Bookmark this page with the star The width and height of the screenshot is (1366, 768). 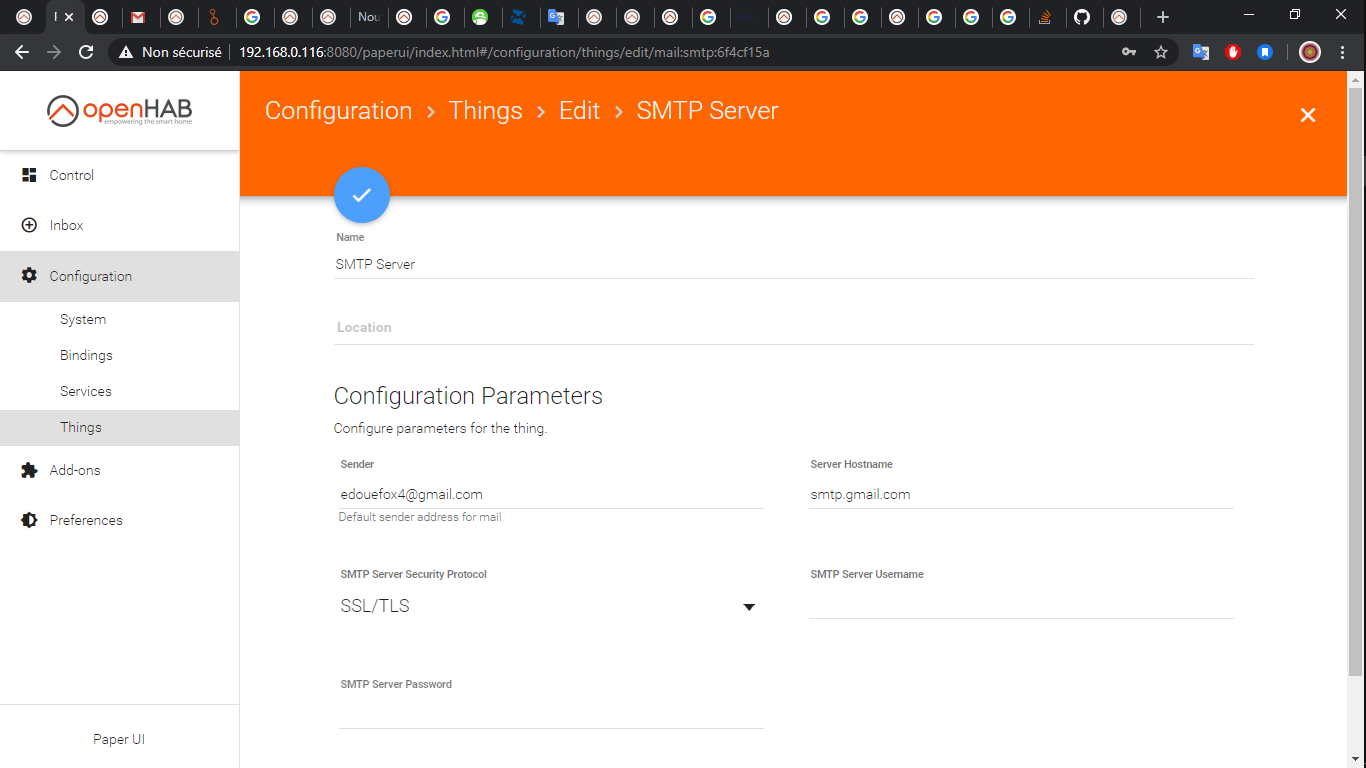pyautogui.click(x=1161, y=52)
